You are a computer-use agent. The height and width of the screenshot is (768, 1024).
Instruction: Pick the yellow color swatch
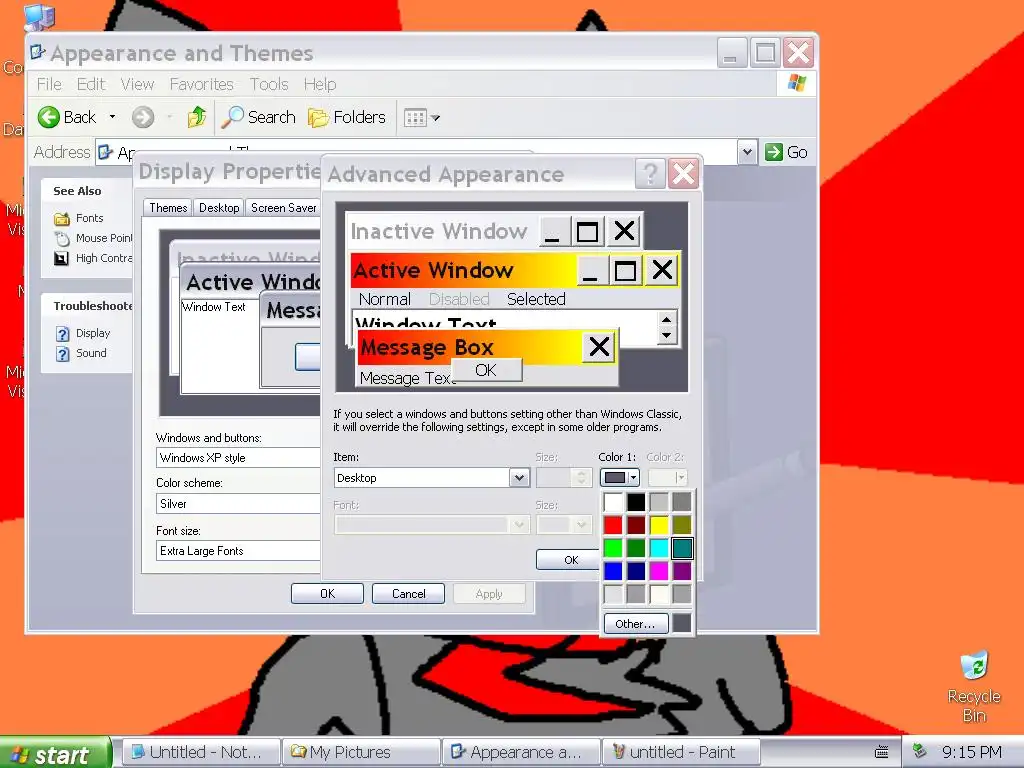[x=659, y=525]
